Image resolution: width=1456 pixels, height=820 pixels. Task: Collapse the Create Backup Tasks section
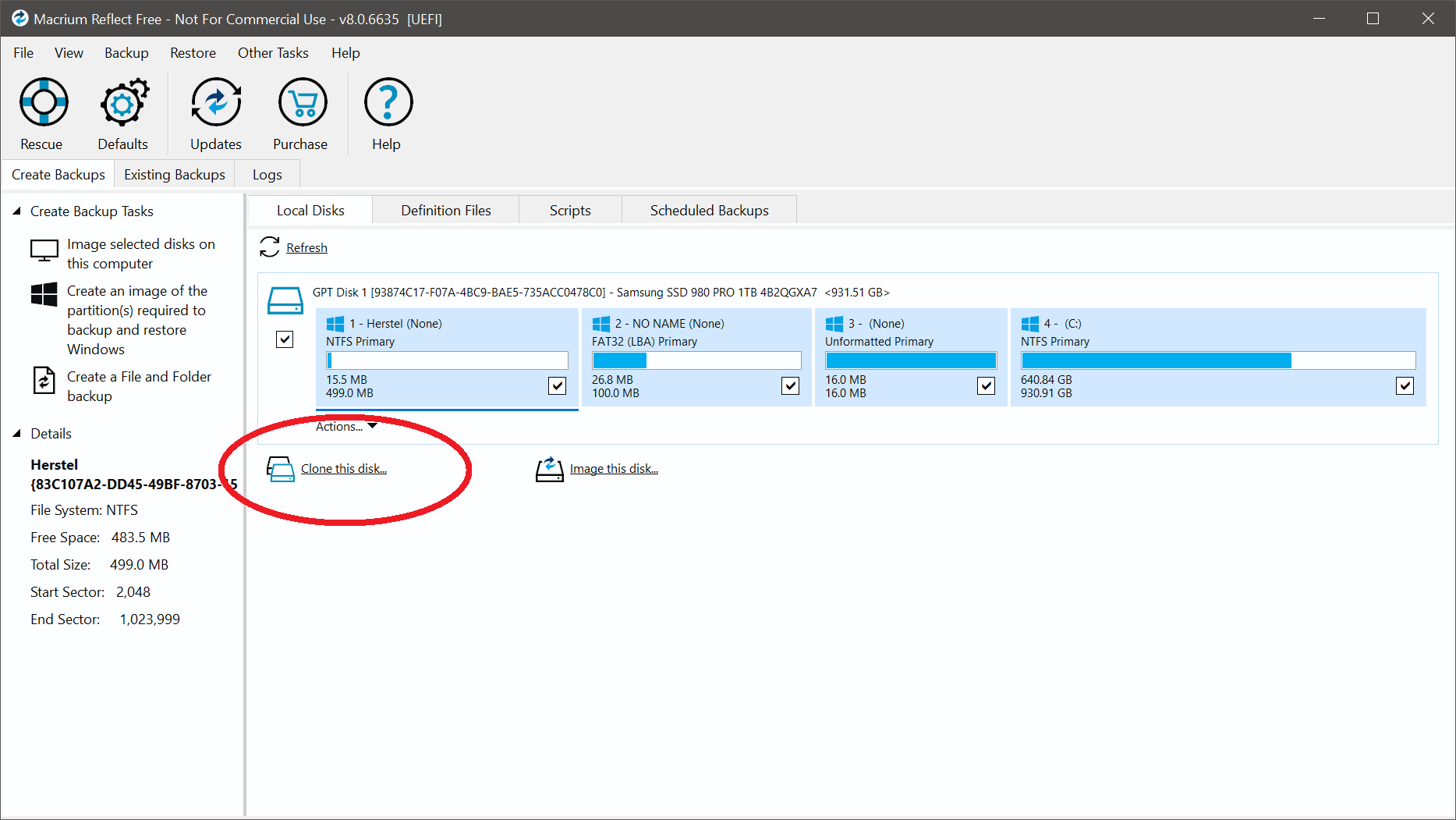(x=16, y=211)
